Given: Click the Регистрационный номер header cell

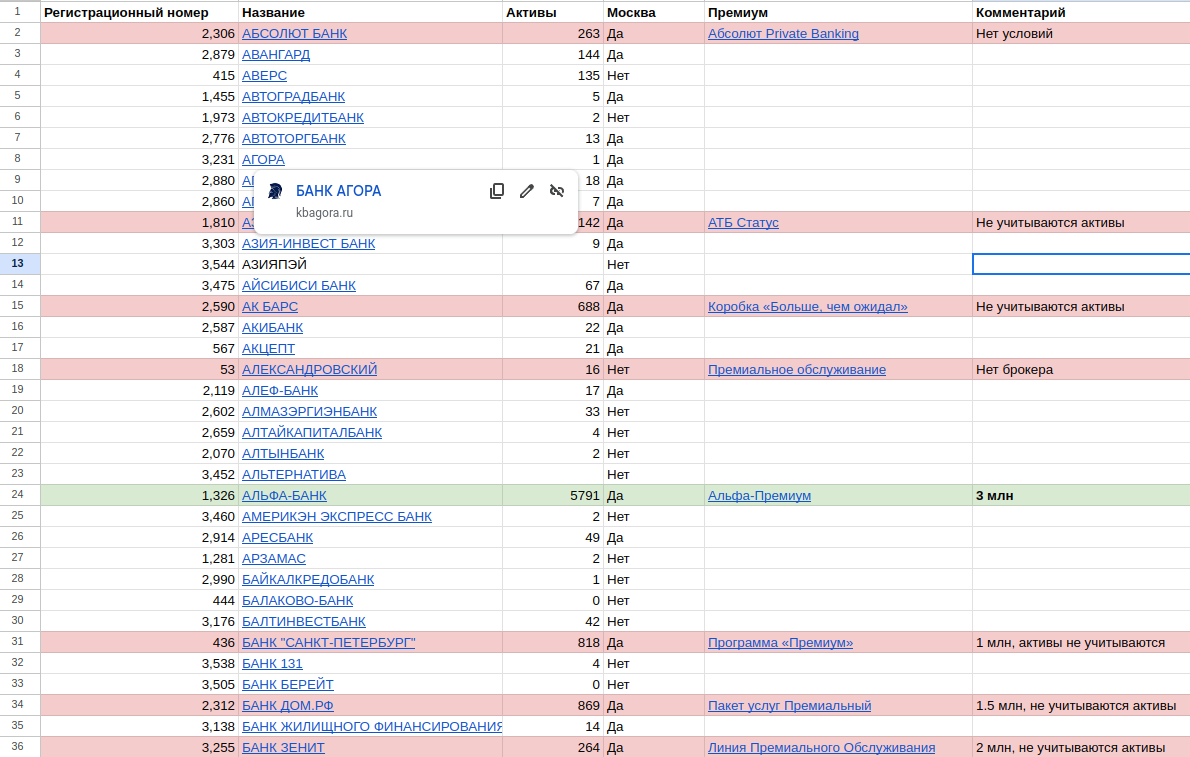Looking at the screenshot, I should 139,12.
